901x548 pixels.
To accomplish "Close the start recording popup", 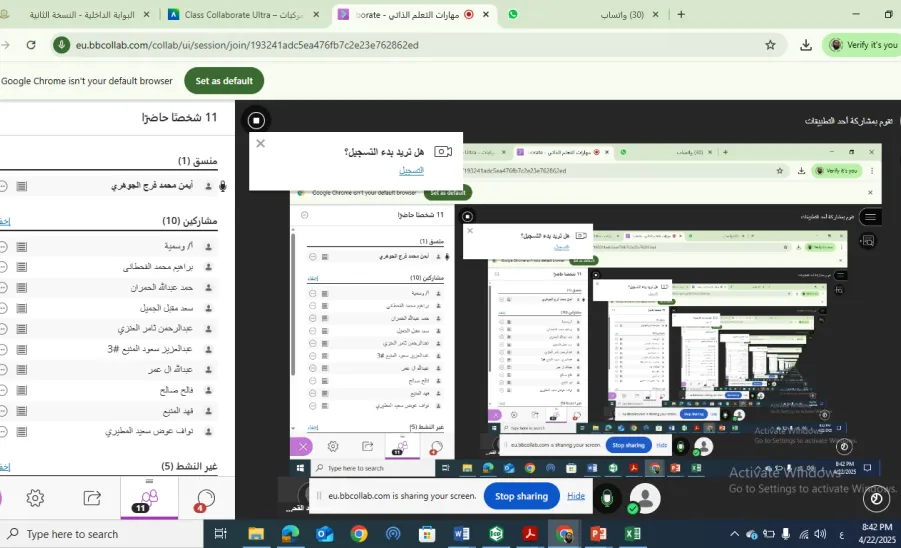I will pyautogui.click(x=260, y=143).
